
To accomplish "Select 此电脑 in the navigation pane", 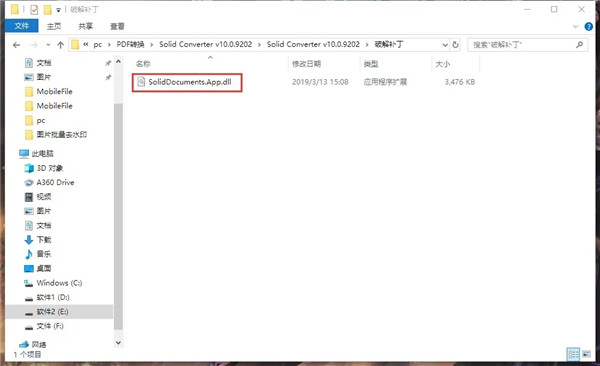I will click(x=42, y=154).
